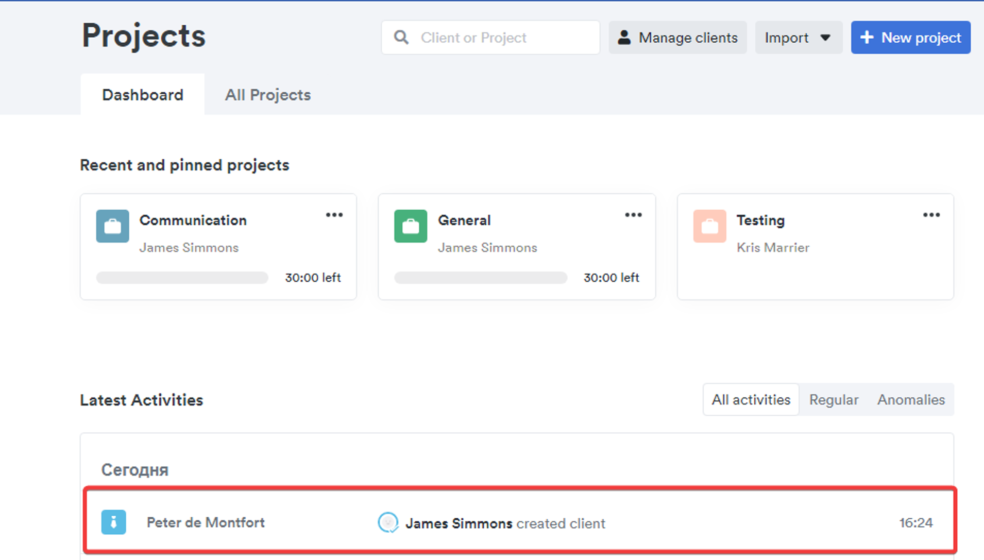
Task: Click the plus icon on New project
Action: (x=867, y=38)
